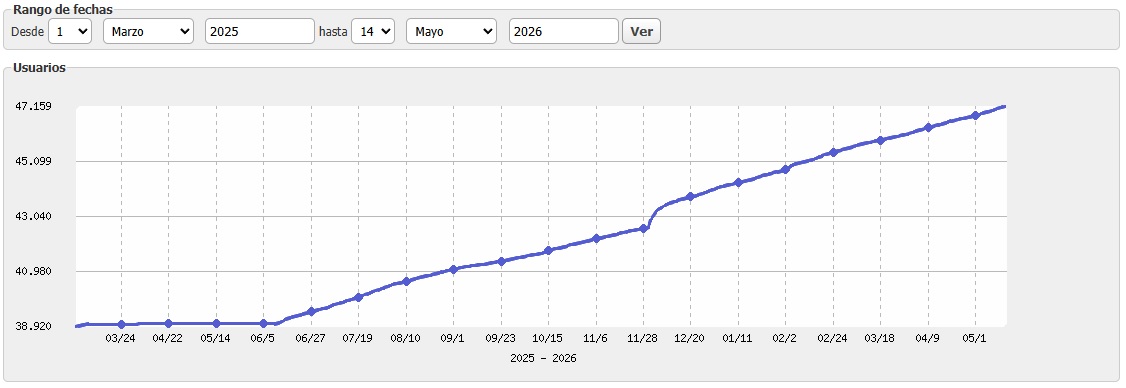Click the y-axis label 38.920

[x=33, y=326]
